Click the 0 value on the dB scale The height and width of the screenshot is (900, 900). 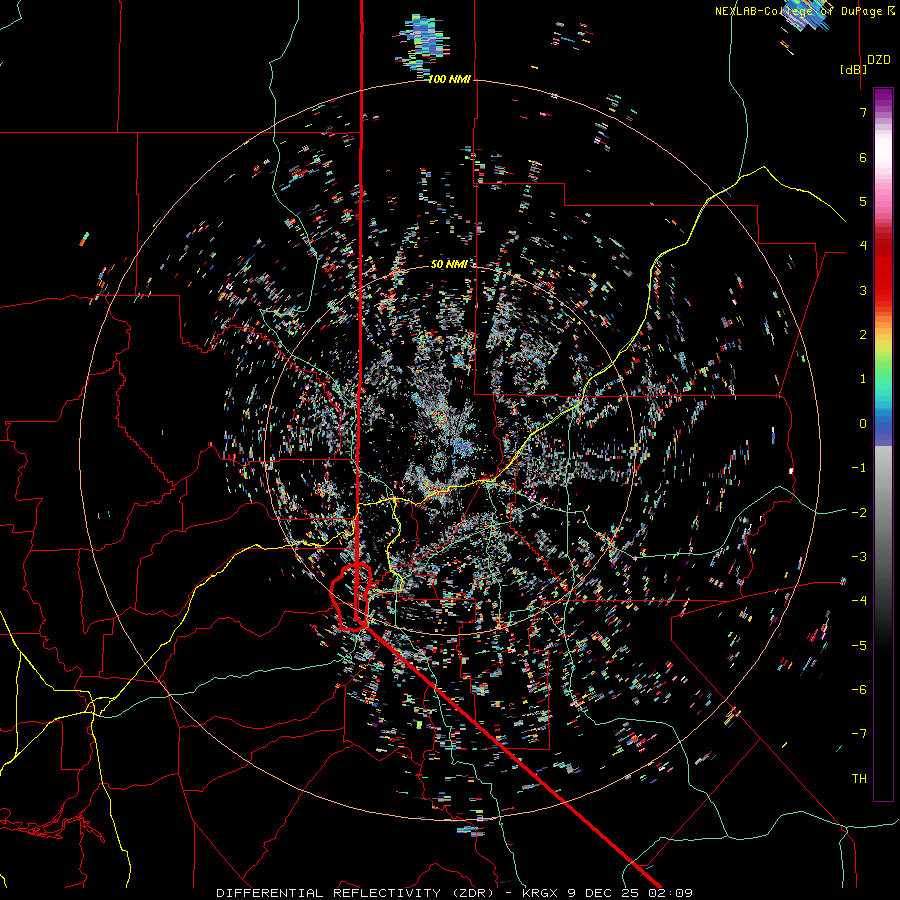[863, 424]
